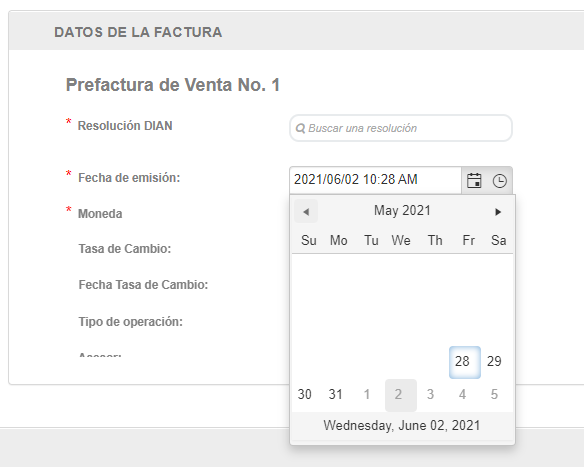This screenshot has width=584, height=467.
Task: Select day 28 in calendar
Action: [464, 362]
